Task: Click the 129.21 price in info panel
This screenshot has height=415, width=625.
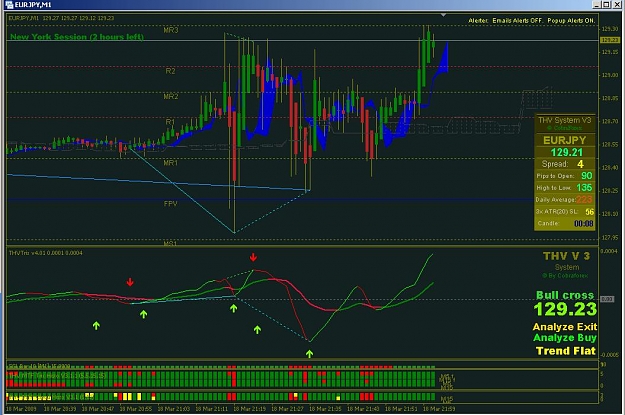Action: 566,152
